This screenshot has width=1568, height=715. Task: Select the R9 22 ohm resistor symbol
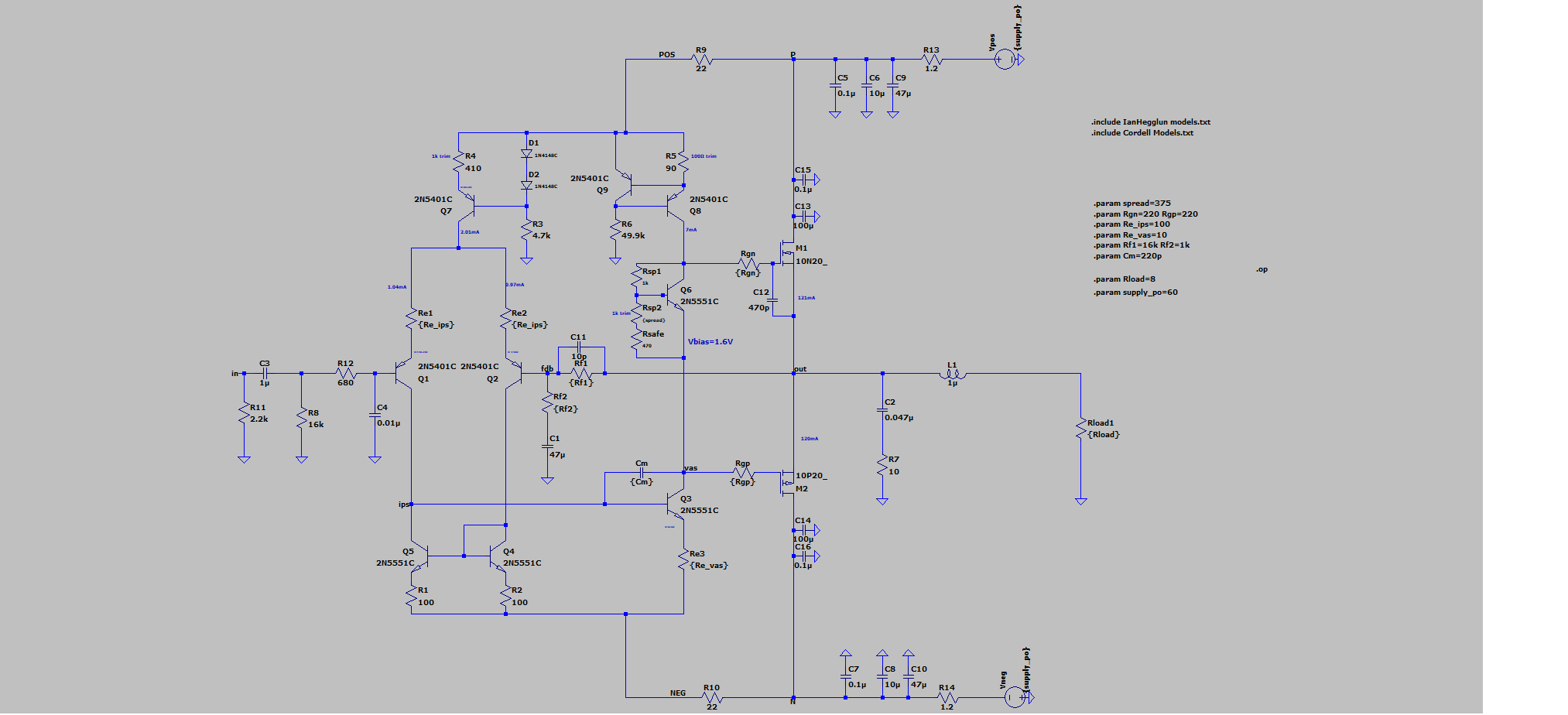coord(701,59)
